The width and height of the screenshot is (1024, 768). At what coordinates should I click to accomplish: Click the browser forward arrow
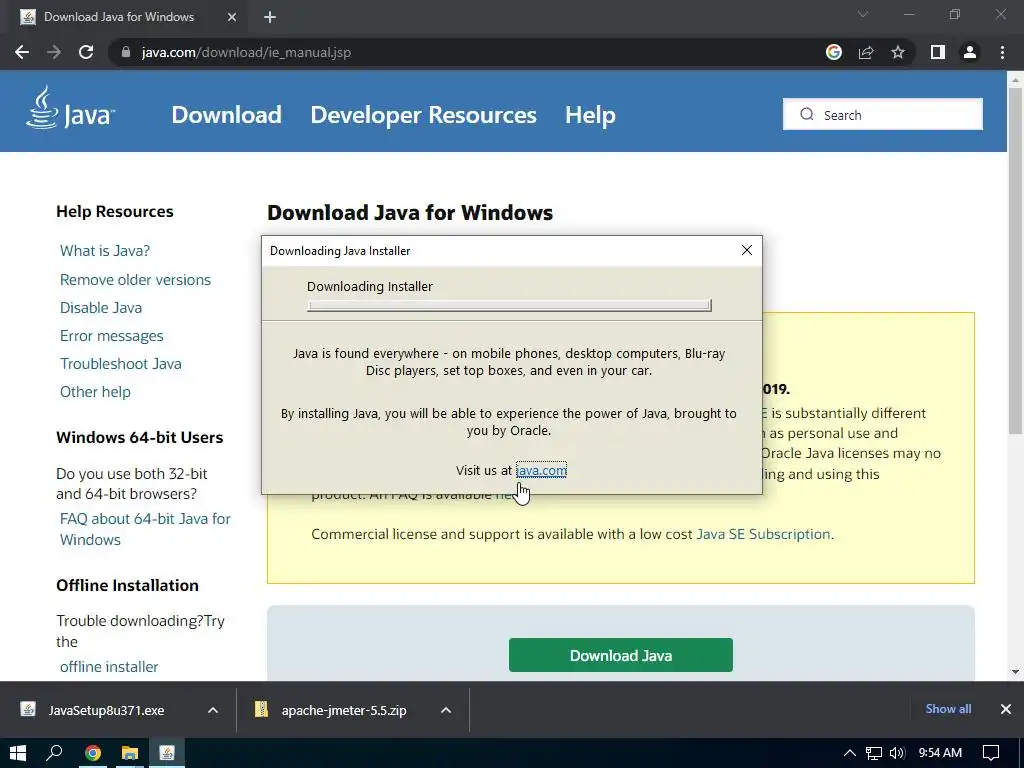pyautogui.click(x=54, y=52)
